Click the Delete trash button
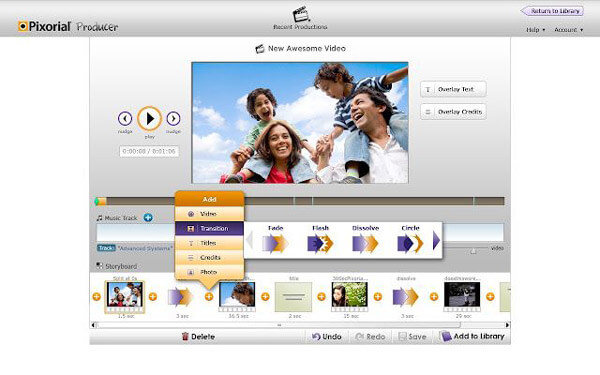 point(198,337)
